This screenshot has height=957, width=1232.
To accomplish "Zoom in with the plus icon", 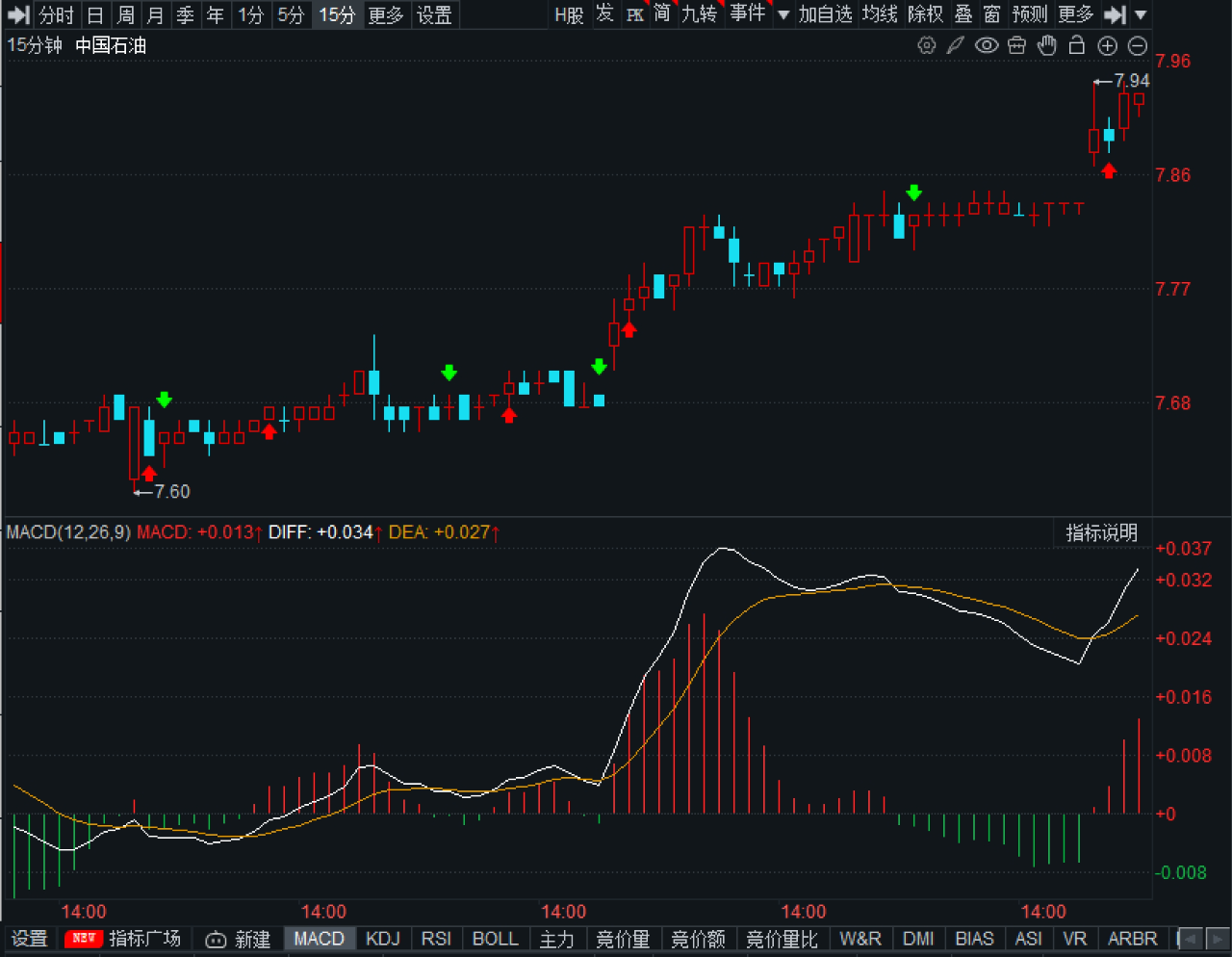I will (1108, 45).
